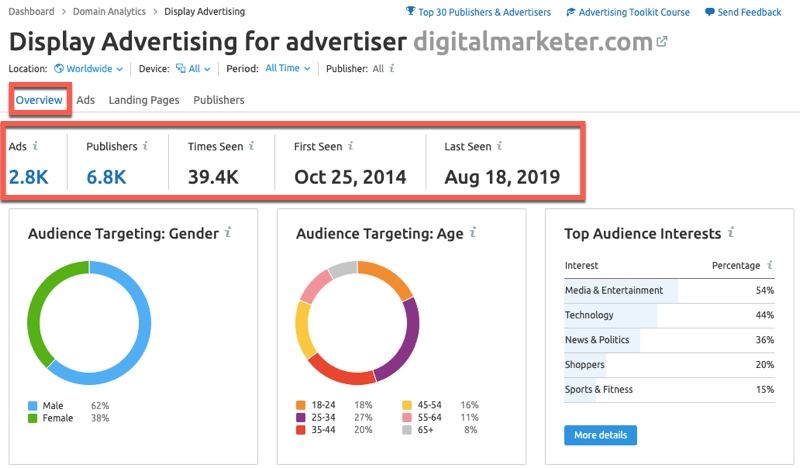Click the Send Feedback link
The image size is (800, 468).
point(743,12)
